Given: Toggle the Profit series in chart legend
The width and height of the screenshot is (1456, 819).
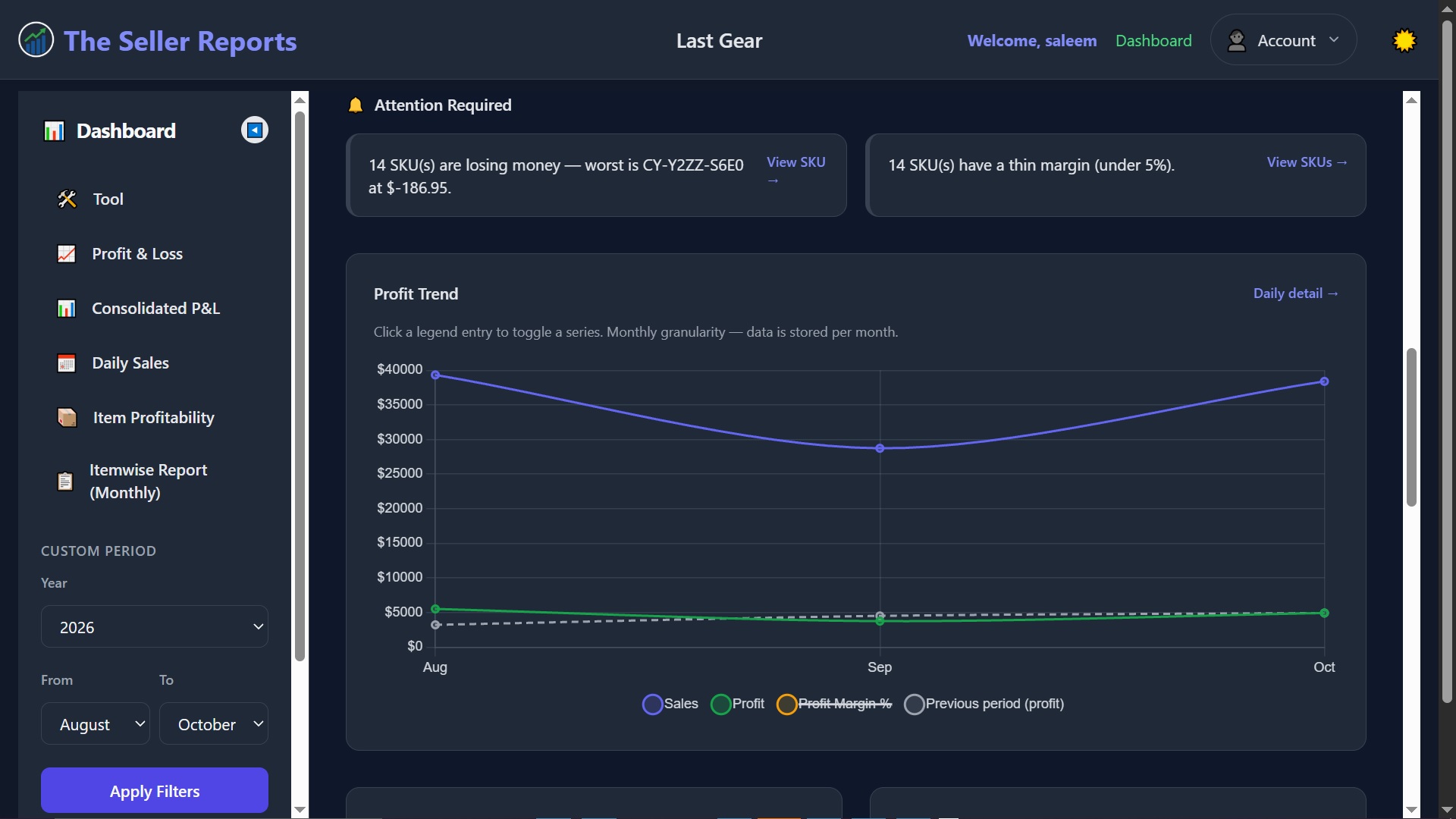Looking at the screenshot, I should point(737,704).
